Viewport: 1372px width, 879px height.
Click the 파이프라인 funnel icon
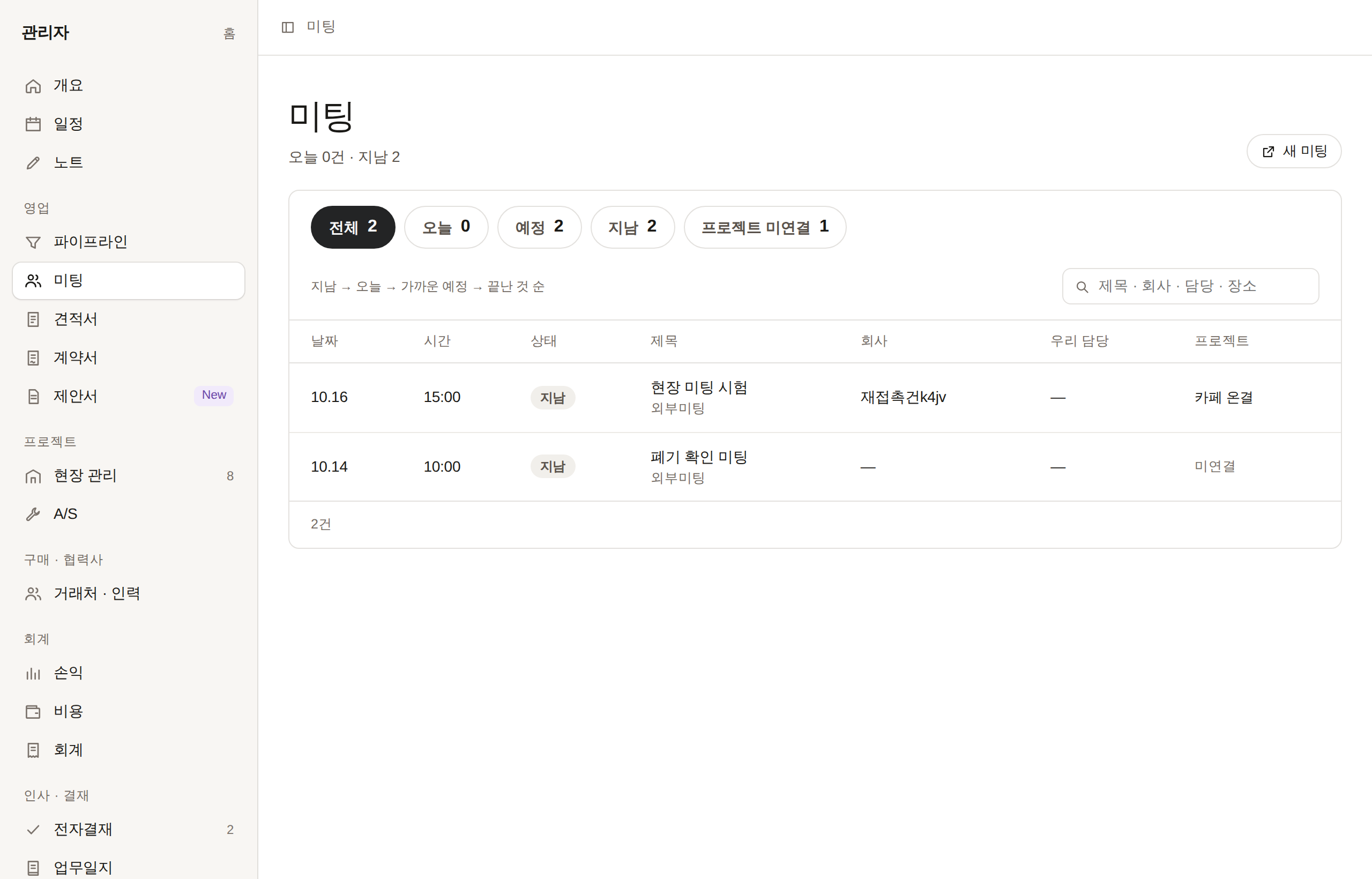pyautogui.click(x=33, y=242)
